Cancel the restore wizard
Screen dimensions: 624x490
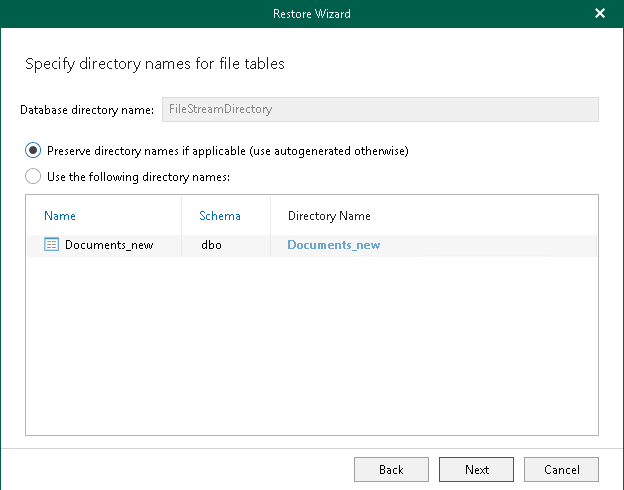[x=561, y=469]
